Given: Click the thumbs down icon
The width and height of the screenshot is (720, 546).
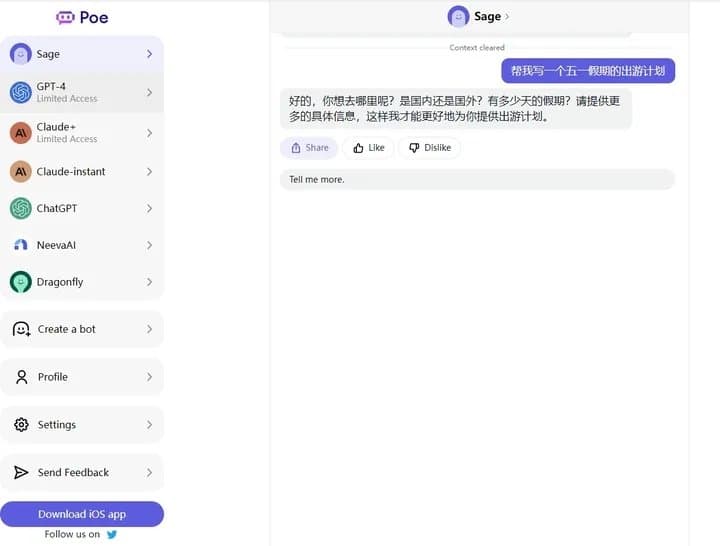Looking at the screenshot, I should coord(414,148).
